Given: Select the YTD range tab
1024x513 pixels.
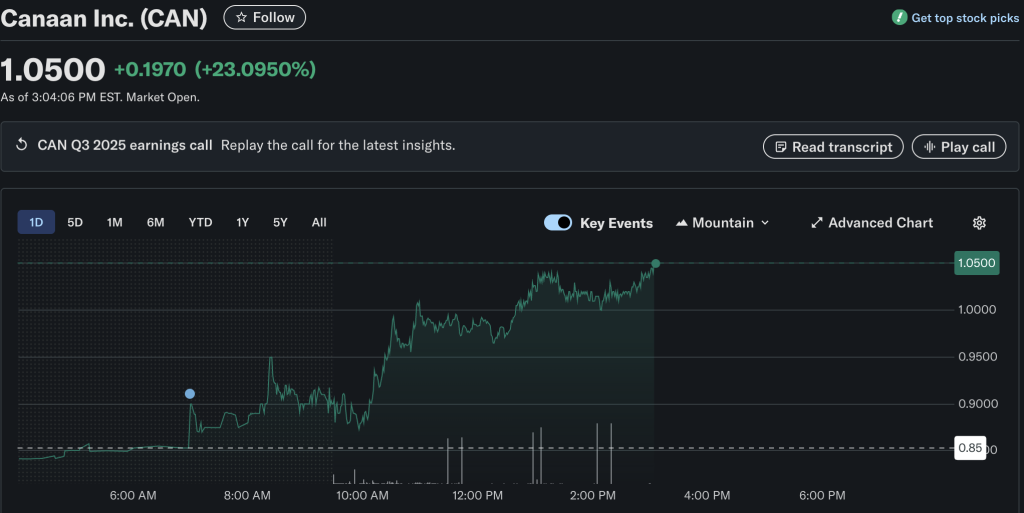Looking at the screenshot, I should point(200,222).
